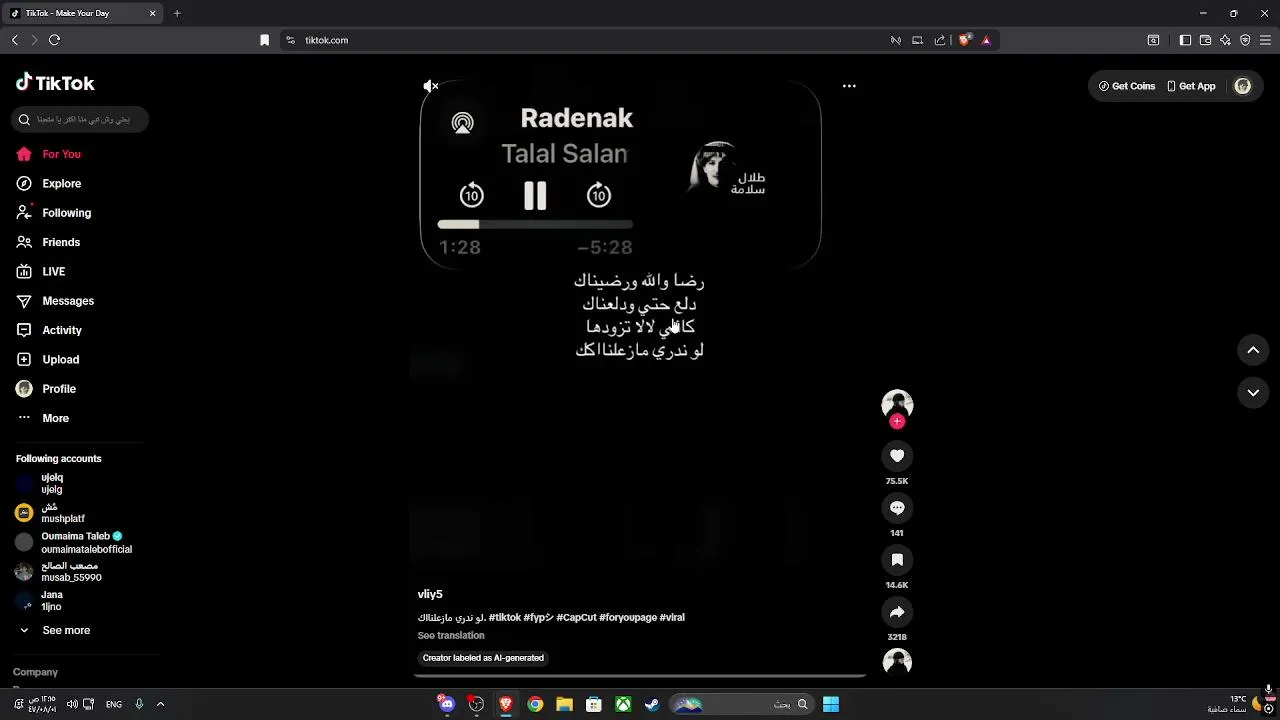The height and width of the screenshot is (720, 1280).
Task: Click the #foryoupage hashtag
Action: coord(628,618)
